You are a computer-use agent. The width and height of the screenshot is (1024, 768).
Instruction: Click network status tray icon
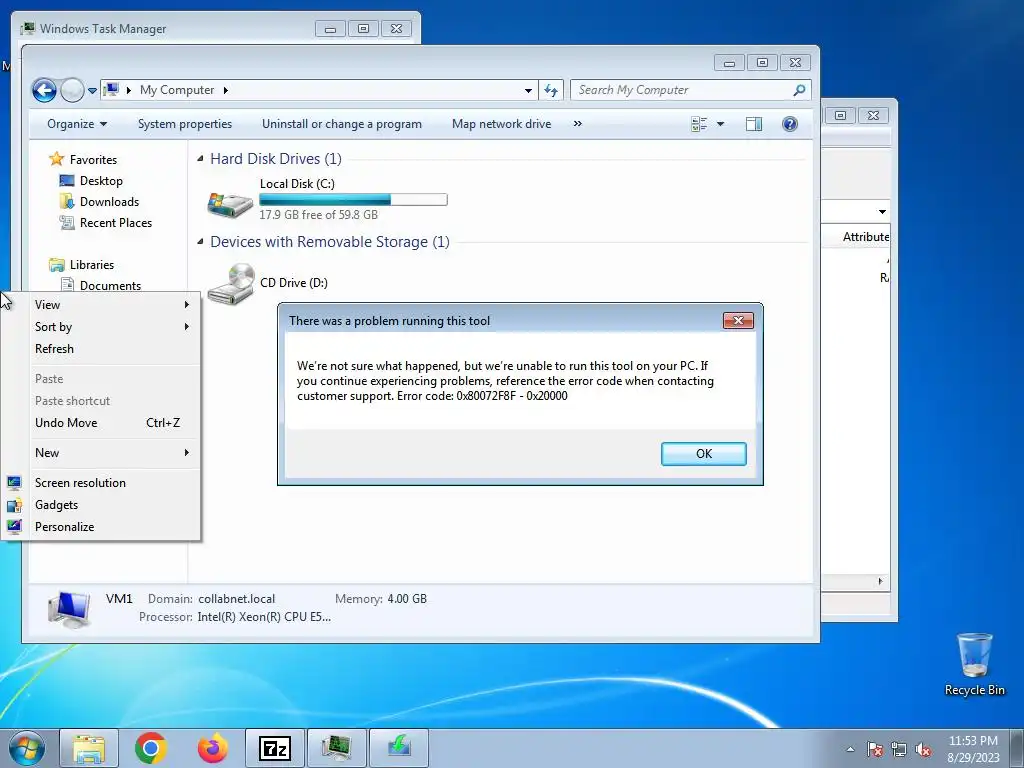tap(899, 749)
